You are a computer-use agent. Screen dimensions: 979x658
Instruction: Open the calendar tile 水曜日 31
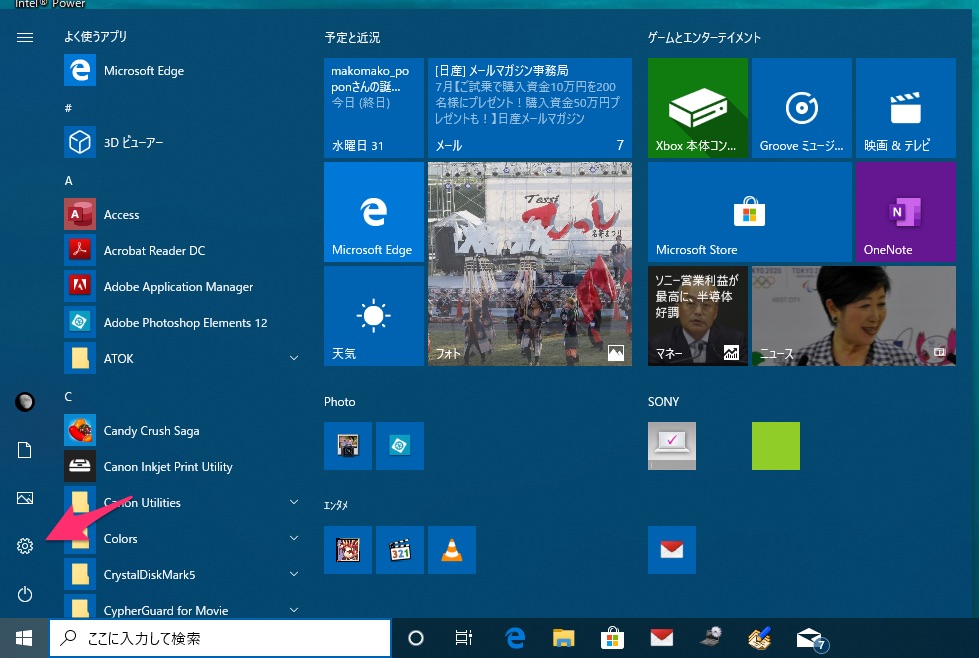(x=374, y=108)
